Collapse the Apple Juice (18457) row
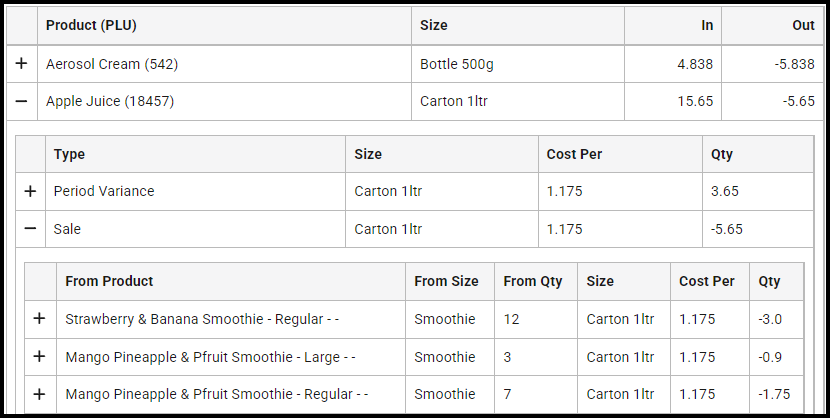This screenshot has height=418, width=830. (x=21, y=102)
